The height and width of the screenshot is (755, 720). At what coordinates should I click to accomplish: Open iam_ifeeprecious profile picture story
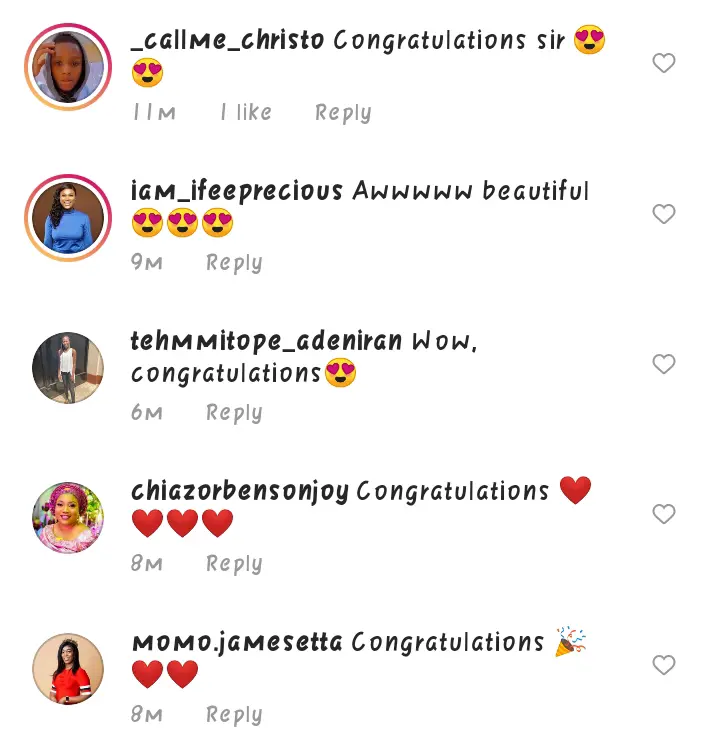(x=68, y=218)
